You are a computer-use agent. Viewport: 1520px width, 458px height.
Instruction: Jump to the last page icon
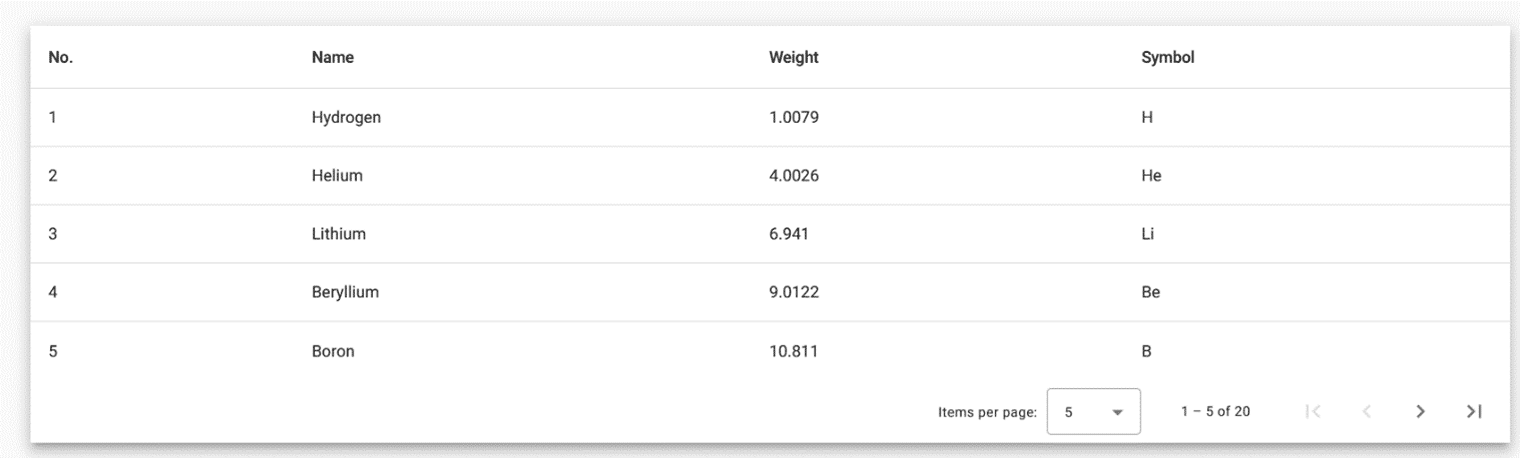pyautogui.click(x=1473, y=411)
